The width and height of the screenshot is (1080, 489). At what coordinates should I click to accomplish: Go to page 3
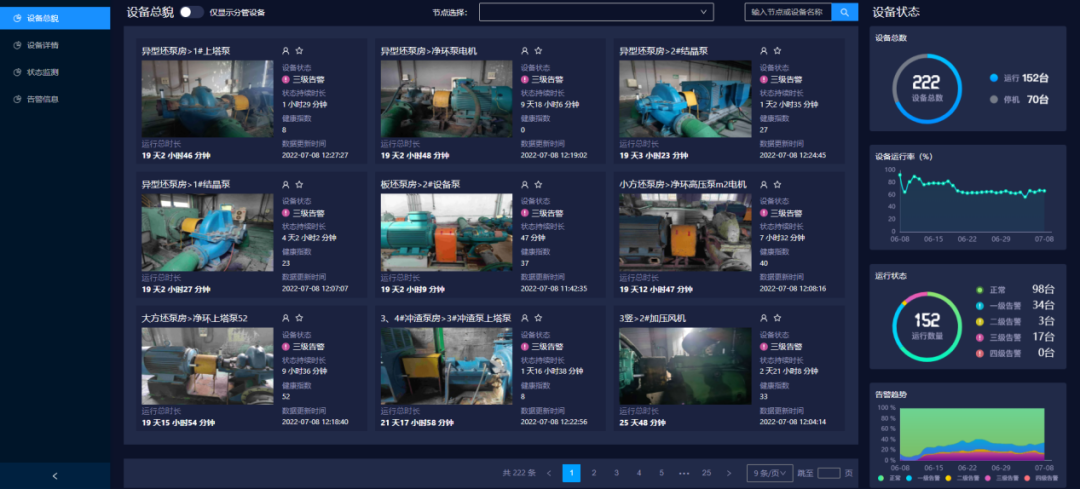pyautogui.click(x=616, y=473)
